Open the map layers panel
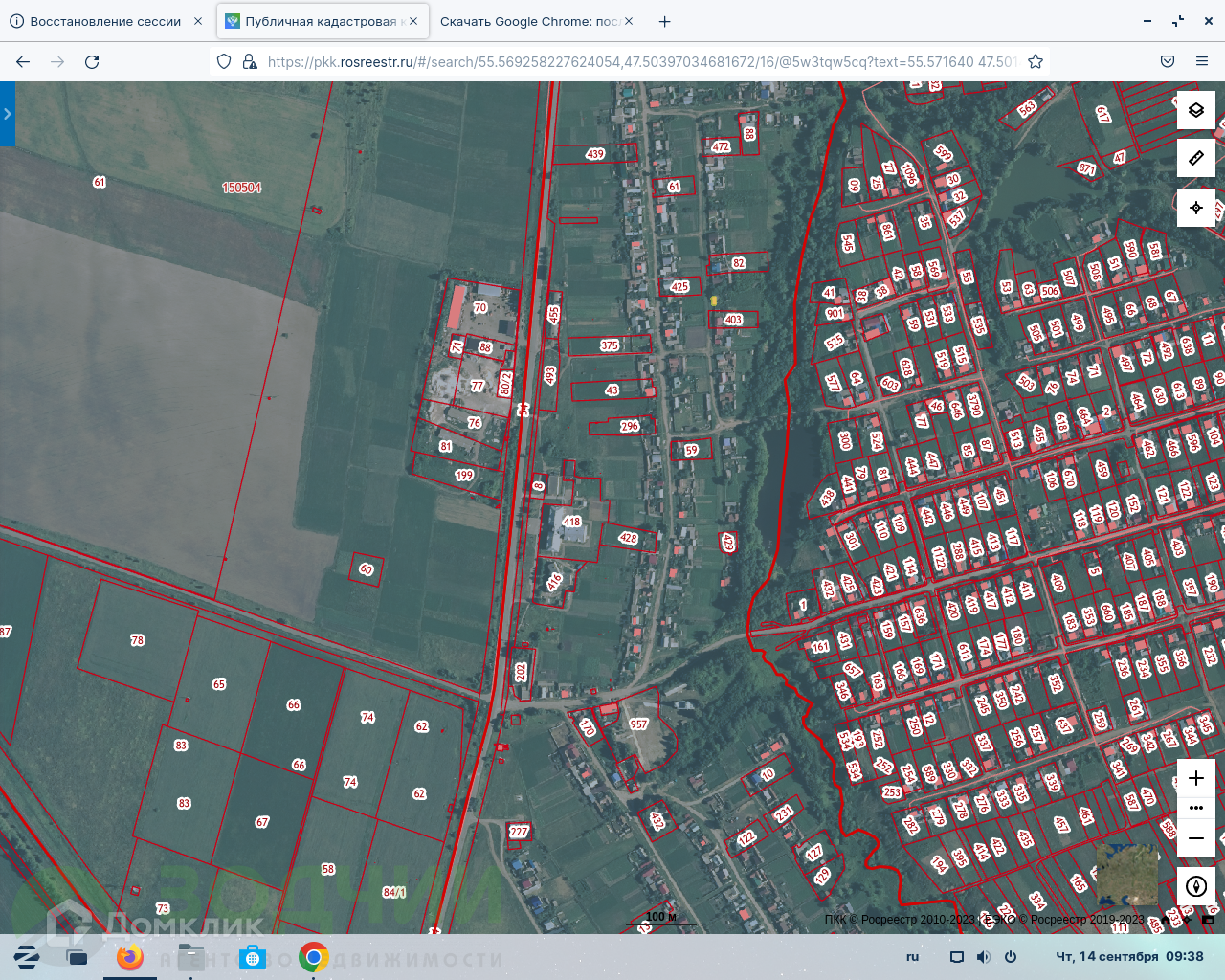The height and width of the screenshot is (980, 1225). click(x=1195, y=110)
